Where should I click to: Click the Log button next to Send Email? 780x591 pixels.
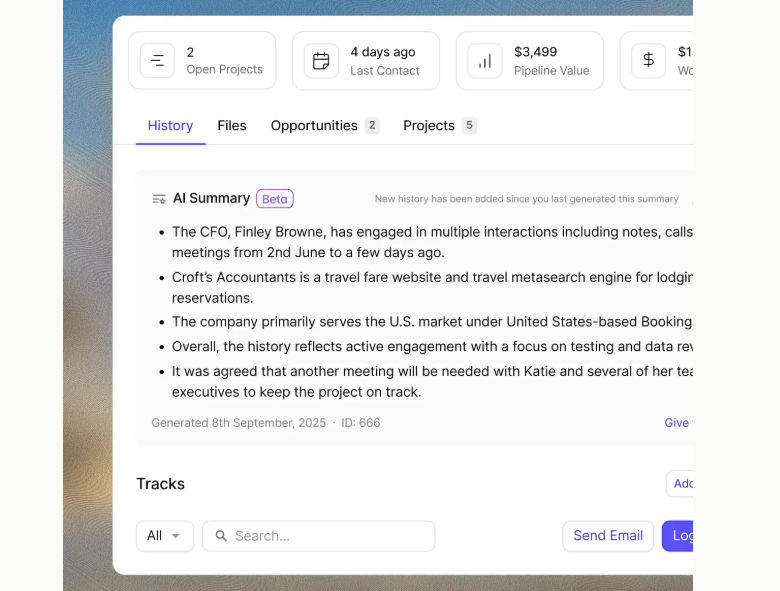click(x=678, y=536)
